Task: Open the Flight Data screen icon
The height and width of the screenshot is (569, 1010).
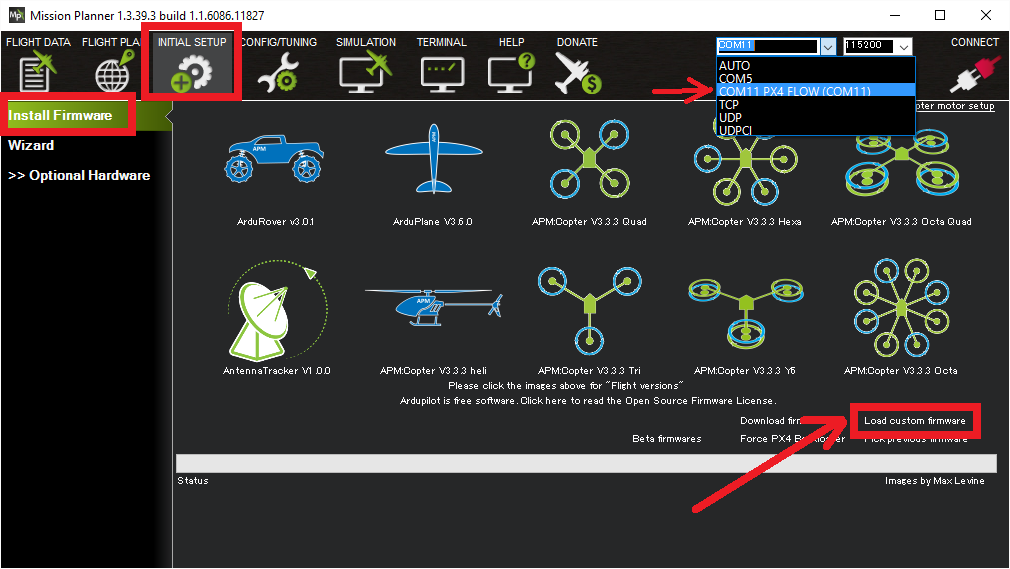Action: (35, 74)
